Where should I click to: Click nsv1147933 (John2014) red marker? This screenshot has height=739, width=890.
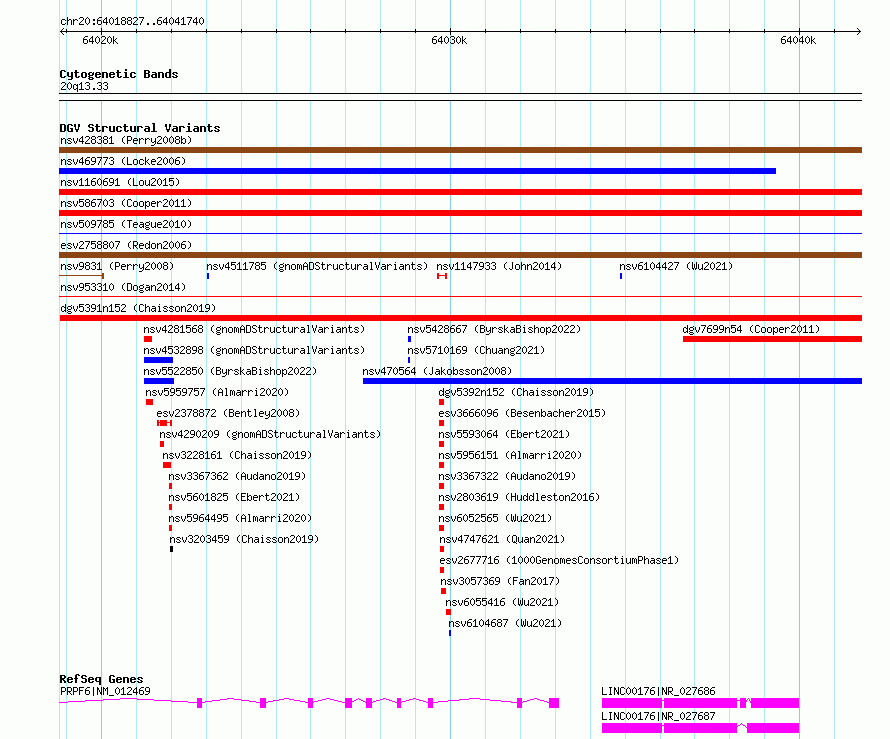[x=442, y=276]
